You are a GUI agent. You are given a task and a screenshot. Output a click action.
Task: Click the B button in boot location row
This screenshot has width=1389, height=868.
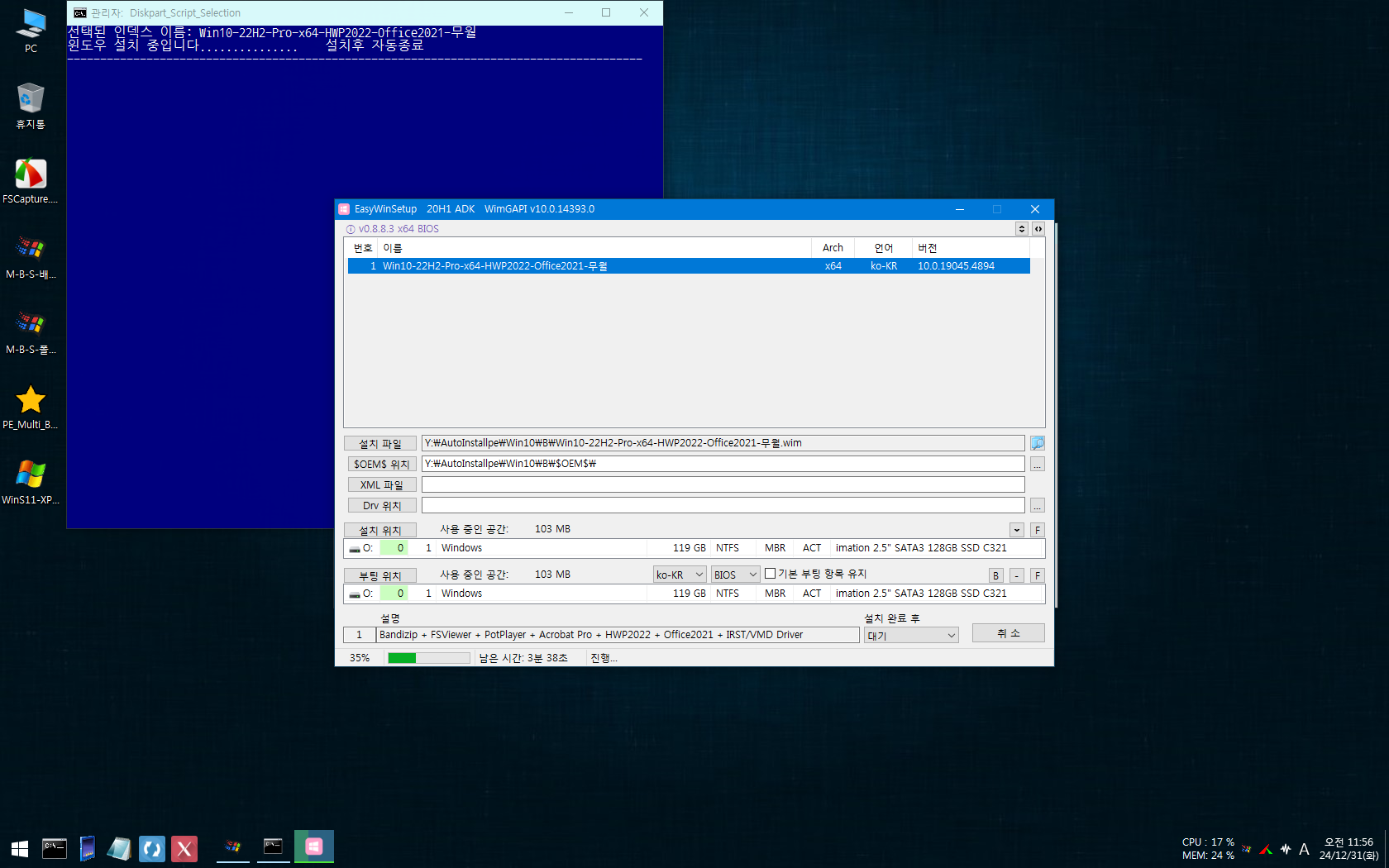[996, 575]
